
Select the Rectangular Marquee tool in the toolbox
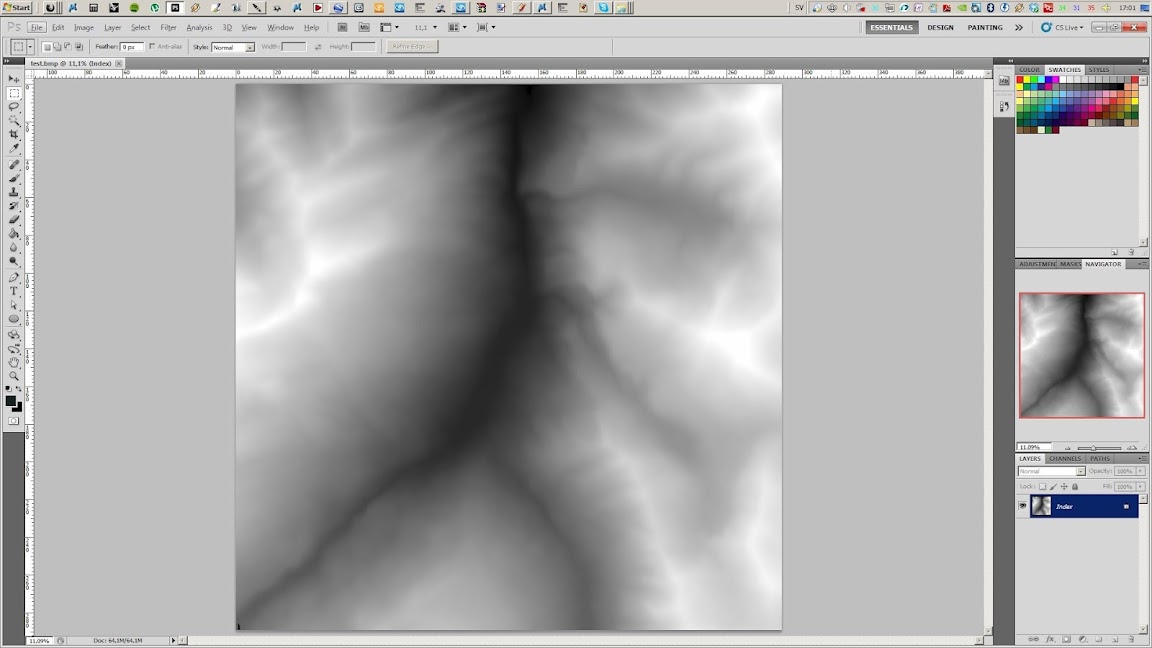(13, 93)
